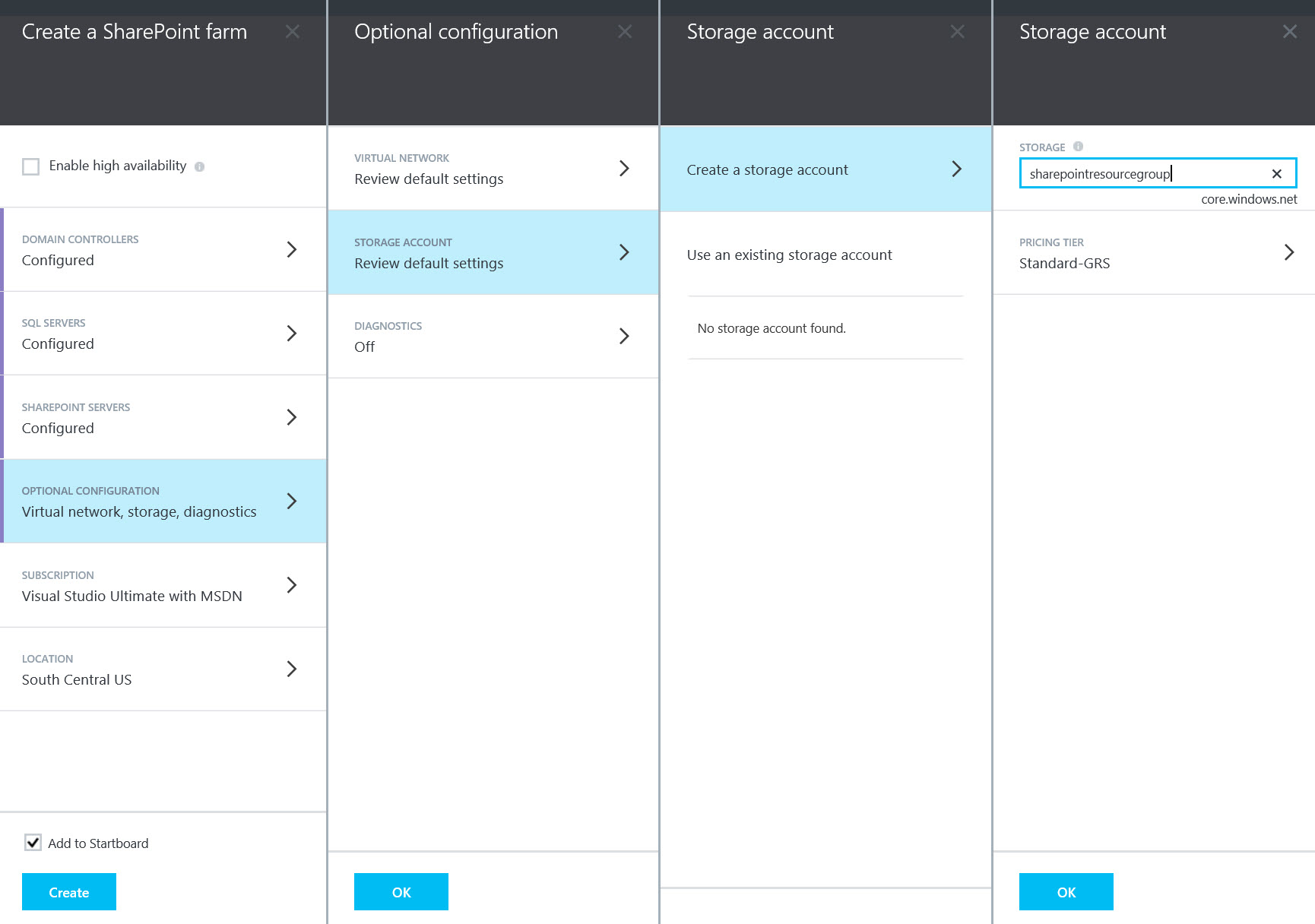Select SharePoint Servers Configured row
The height and width of the screenshot is (924, 1315).
click(163, 417)
